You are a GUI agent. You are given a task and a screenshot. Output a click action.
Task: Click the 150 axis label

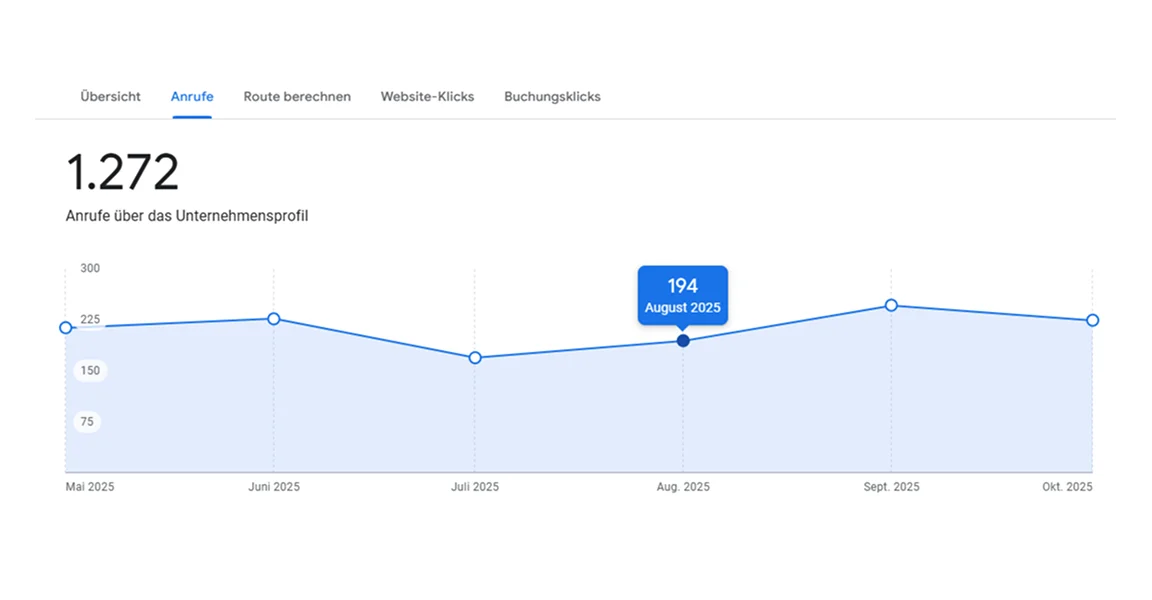(89, 370)
